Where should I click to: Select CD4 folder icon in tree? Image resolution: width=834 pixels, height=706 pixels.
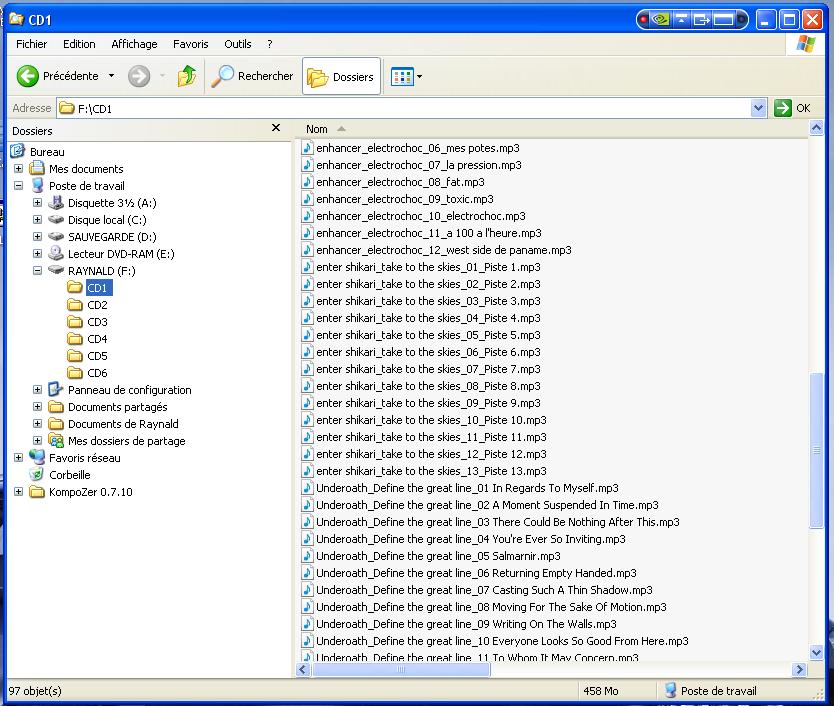tap(75, 339)
